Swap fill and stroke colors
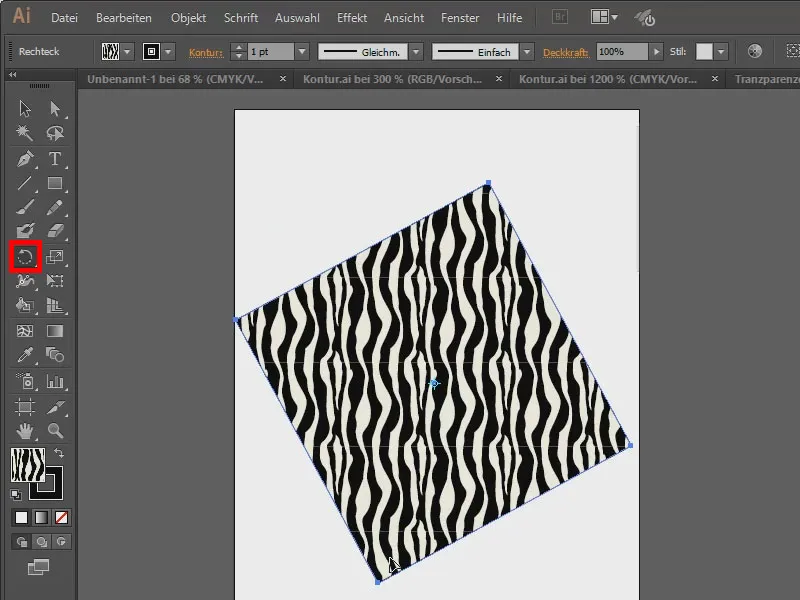The width and height of the screenshot is (800, 600). click(x=59, y=453)
